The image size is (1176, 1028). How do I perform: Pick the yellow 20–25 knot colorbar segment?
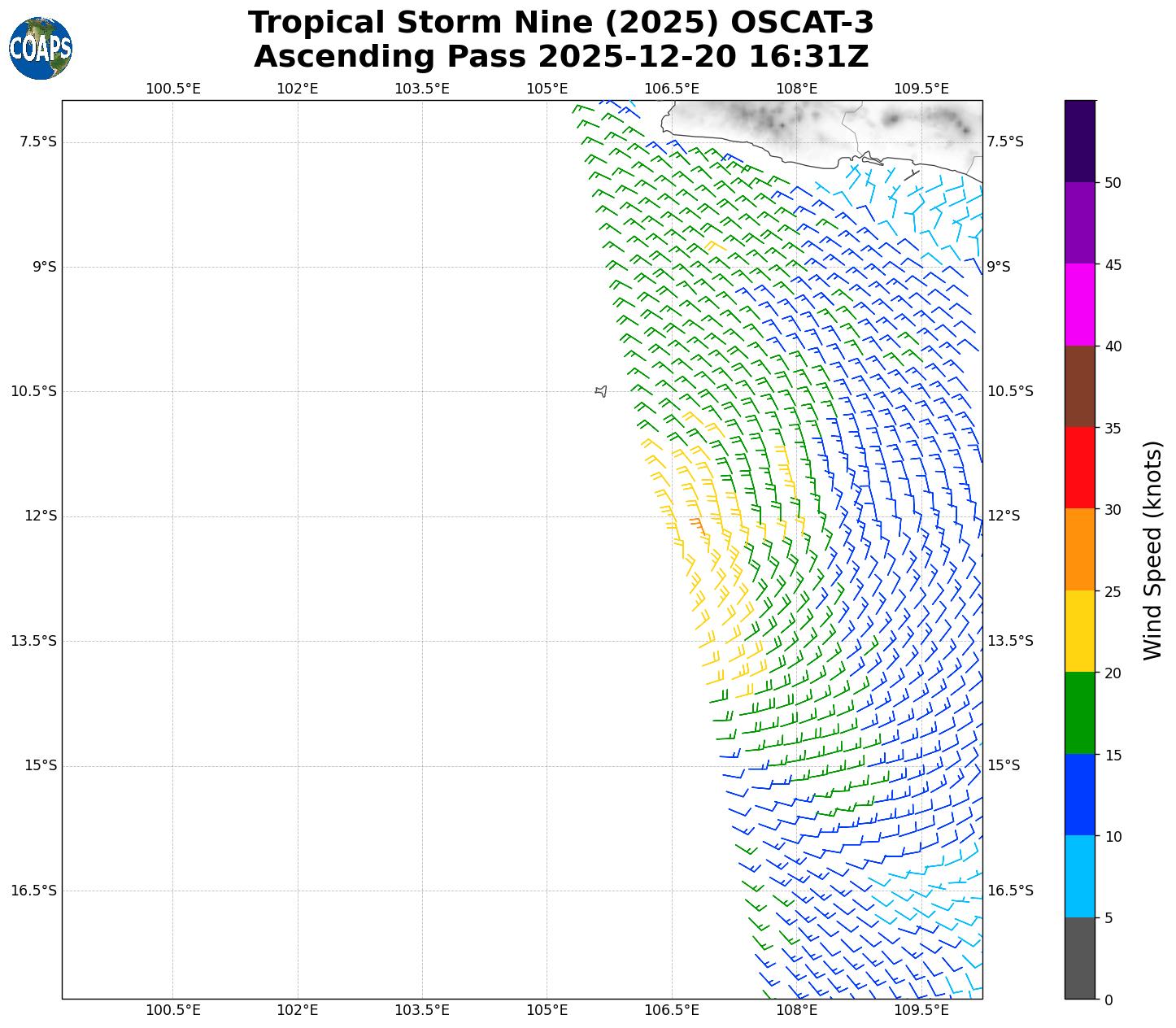tap(1080, 631)
